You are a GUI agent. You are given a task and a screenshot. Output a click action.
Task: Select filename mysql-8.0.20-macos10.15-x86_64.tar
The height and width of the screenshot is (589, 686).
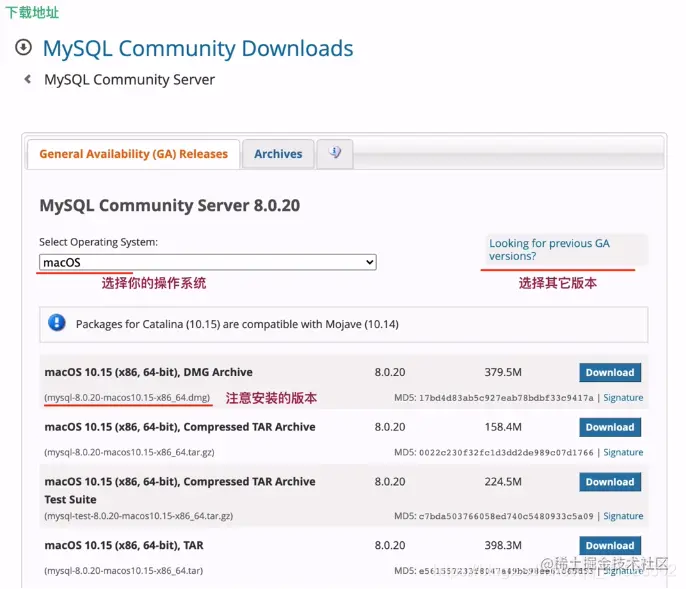(x=123, y=571)
